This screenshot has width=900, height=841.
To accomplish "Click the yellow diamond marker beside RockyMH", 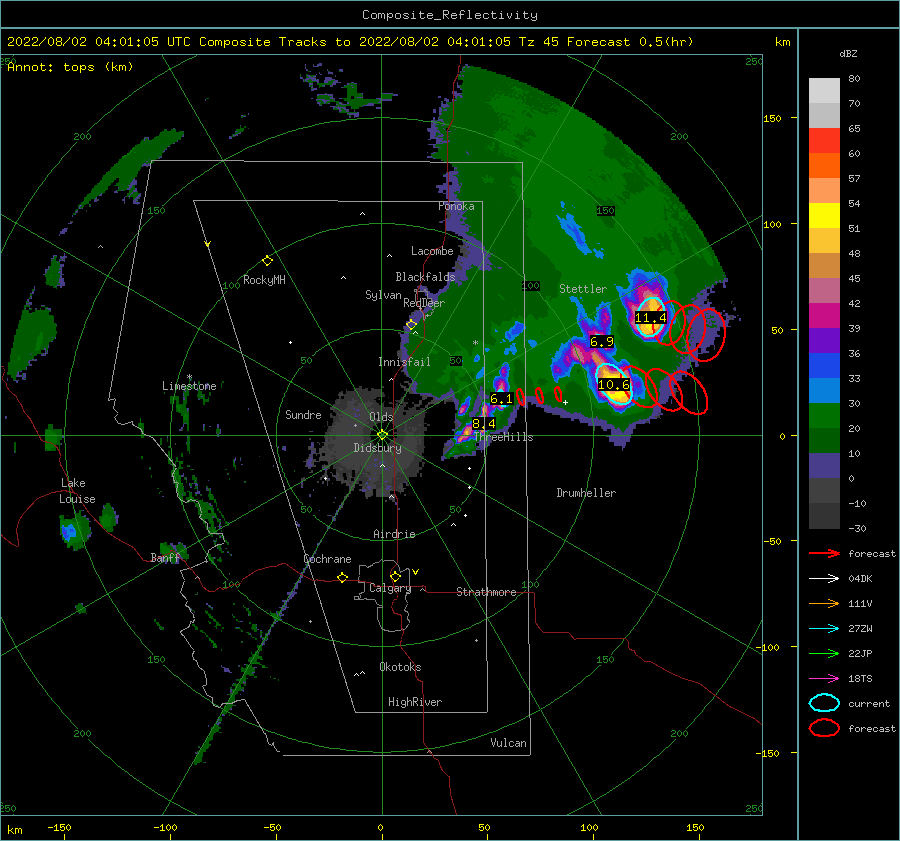I will click(267, 261).
